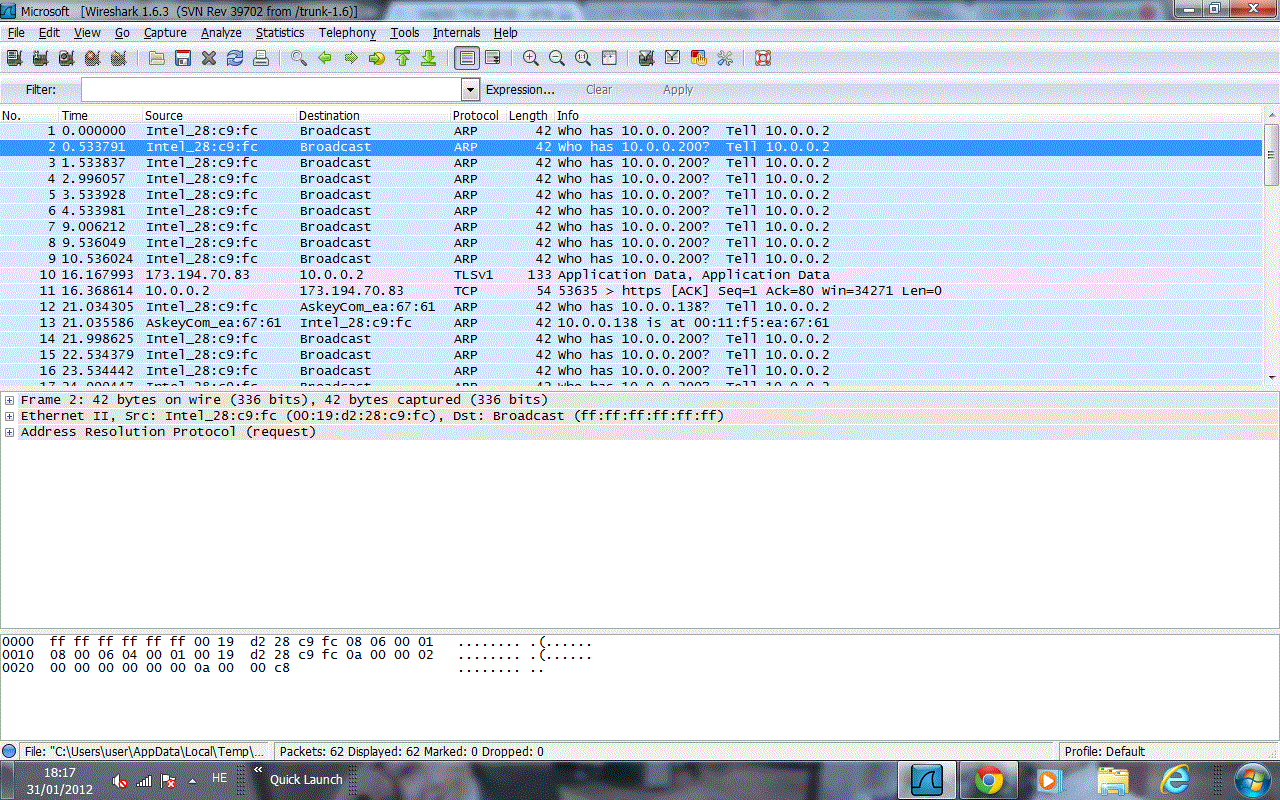Click the Clear filter button
This screenshot has width=1280, height=800.
pos(599,90)
